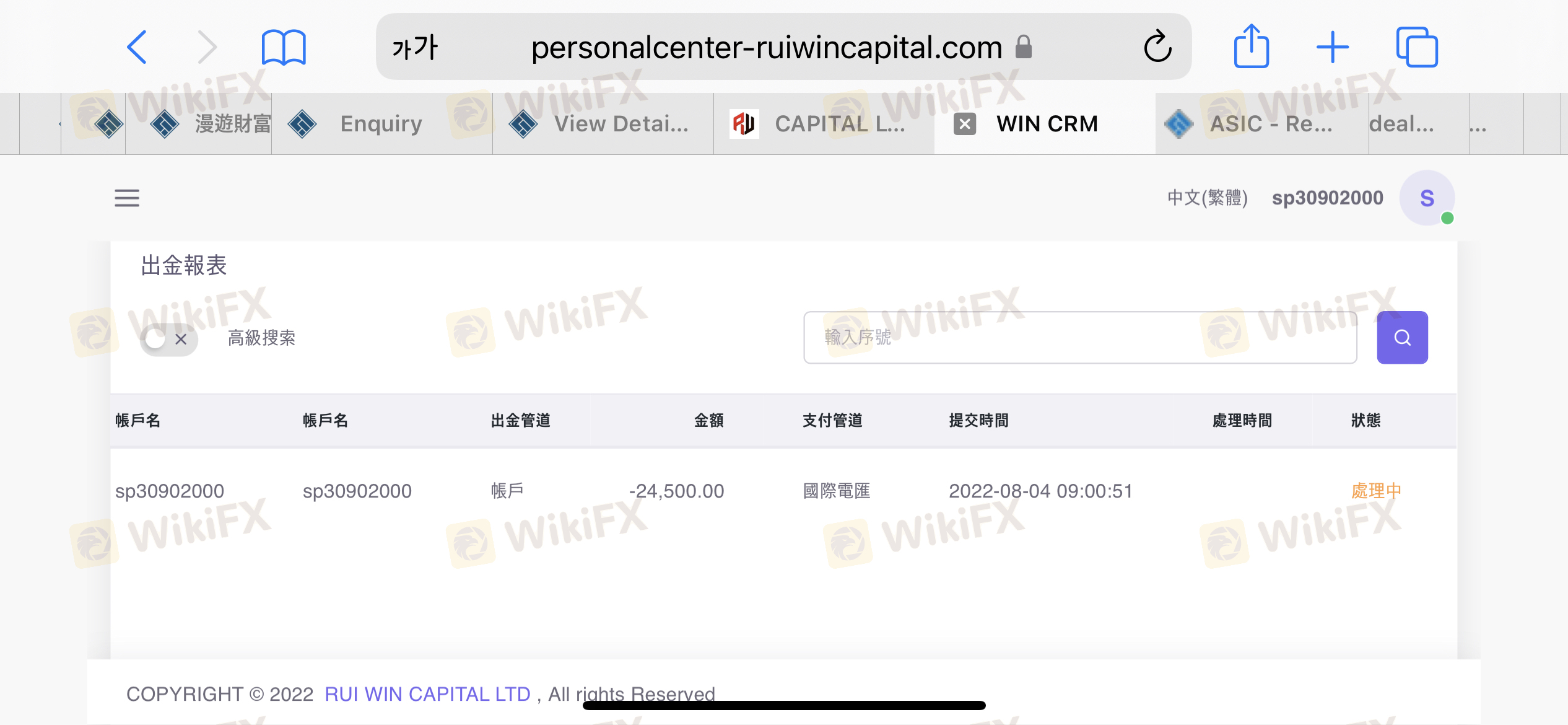Focus the 輸入序號 serial number field

[1080, 337]
